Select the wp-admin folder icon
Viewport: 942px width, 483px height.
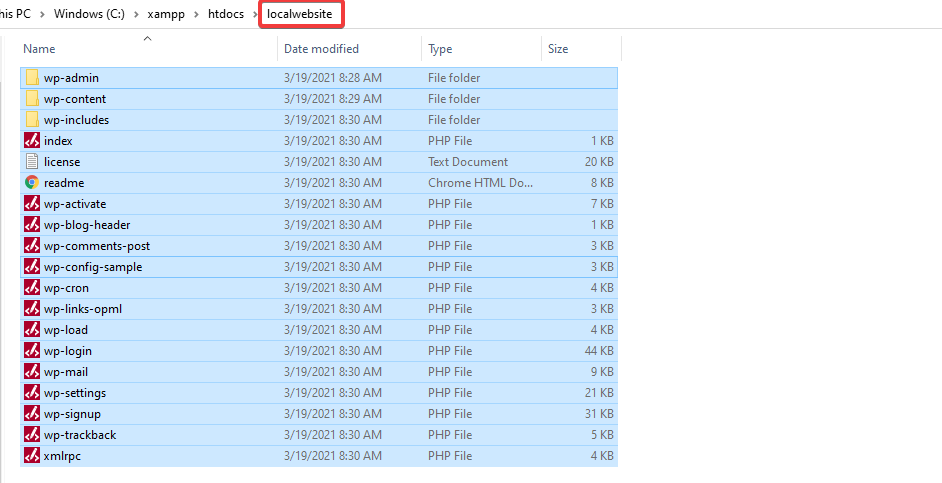coord(32,78)
